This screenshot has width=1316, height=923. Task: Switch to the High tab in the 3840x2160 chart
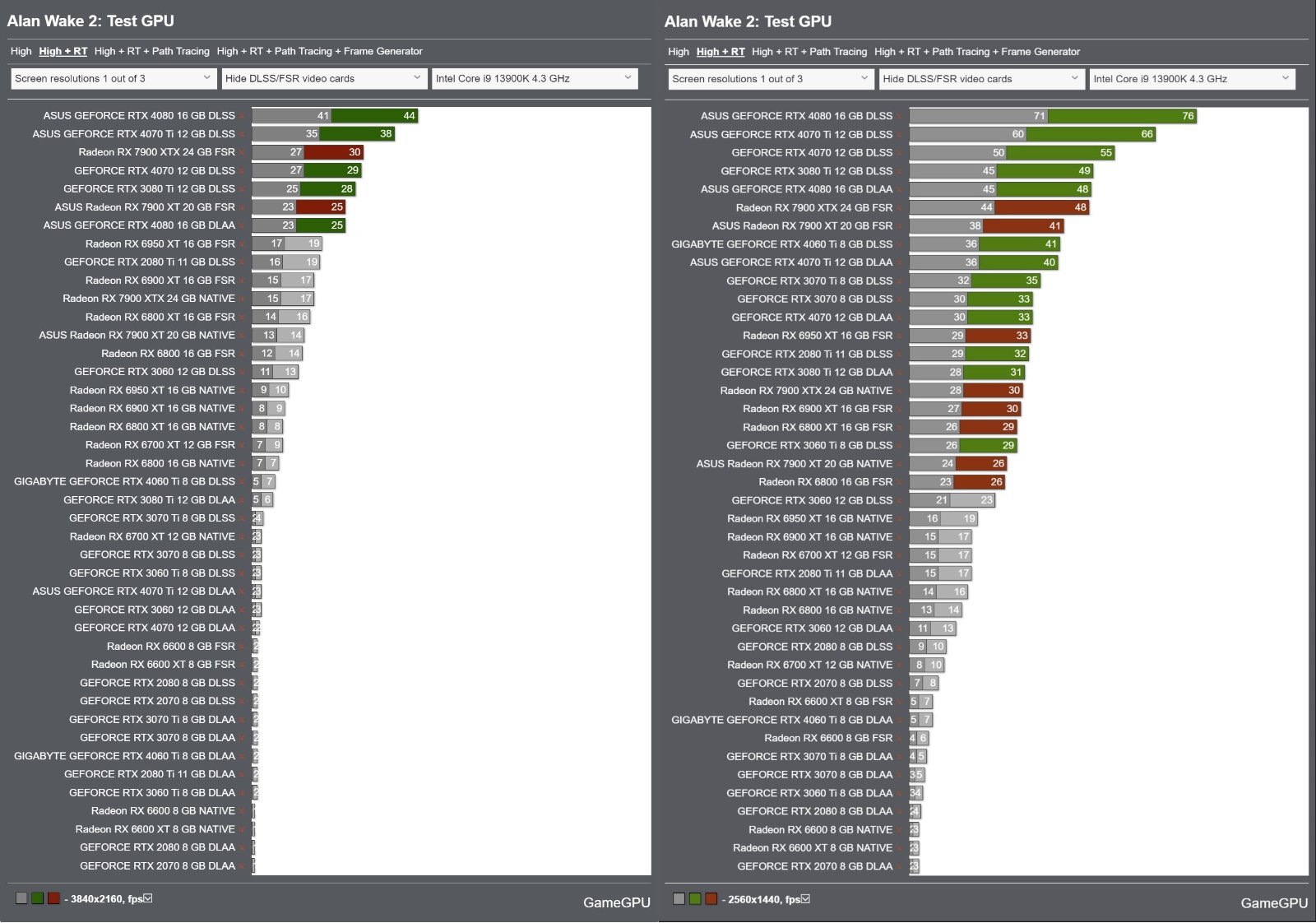click(x=21, y=51)
